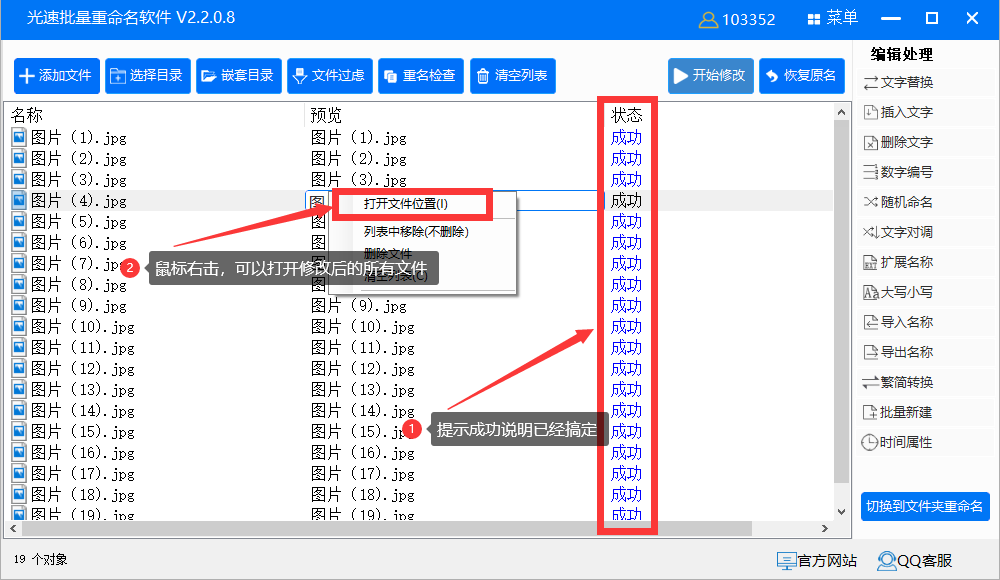
Task: Choose the 随机命名 random naming tool
Action: [898, 202]
